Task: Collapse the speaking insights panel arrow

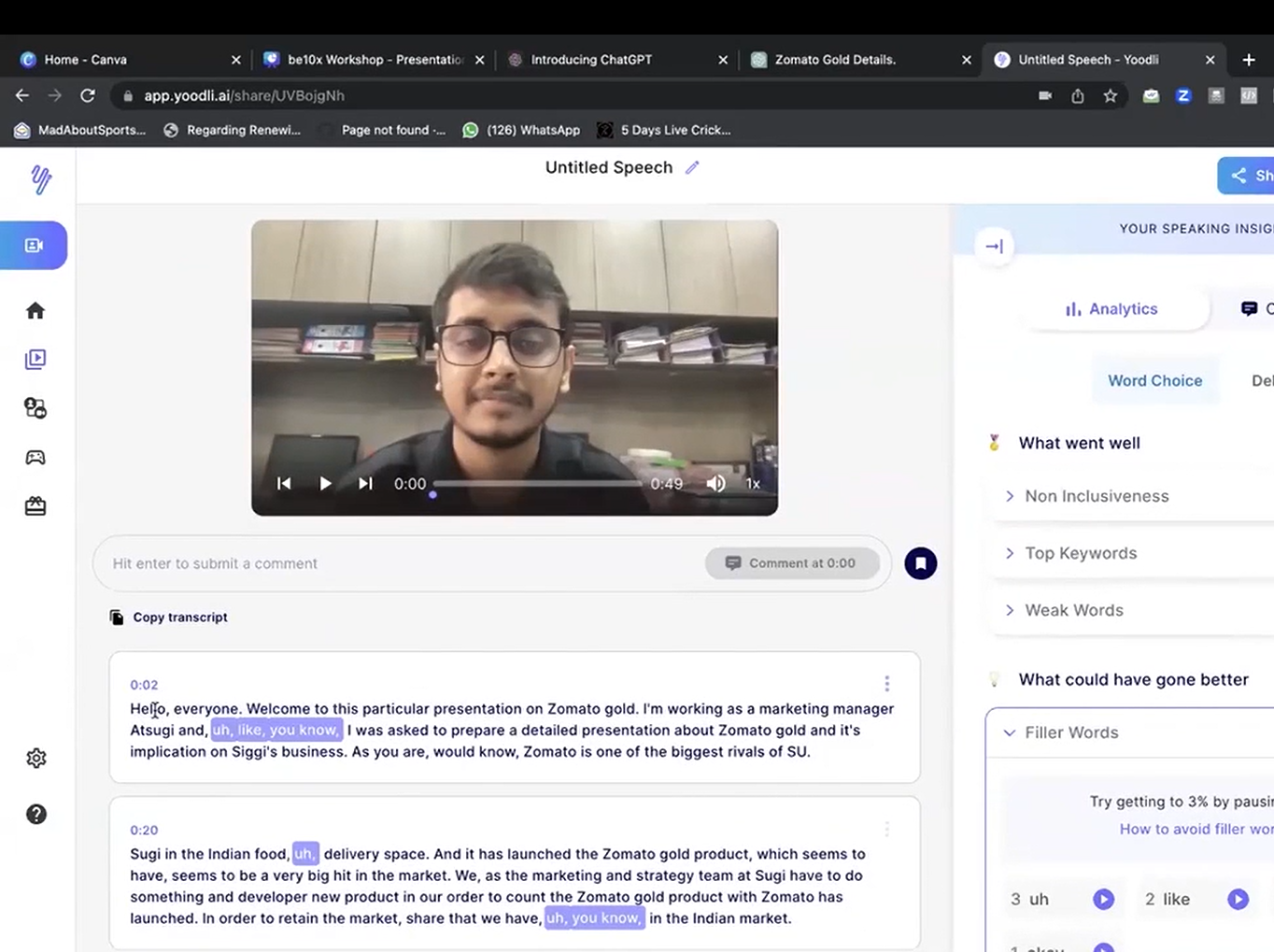Action: (x=995, y=247)
